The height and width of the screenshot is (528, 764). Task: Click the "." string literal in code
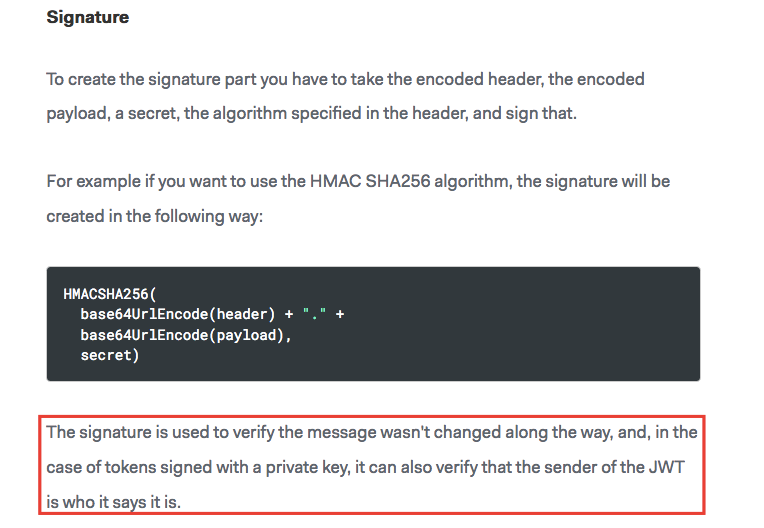pos(317,314)
